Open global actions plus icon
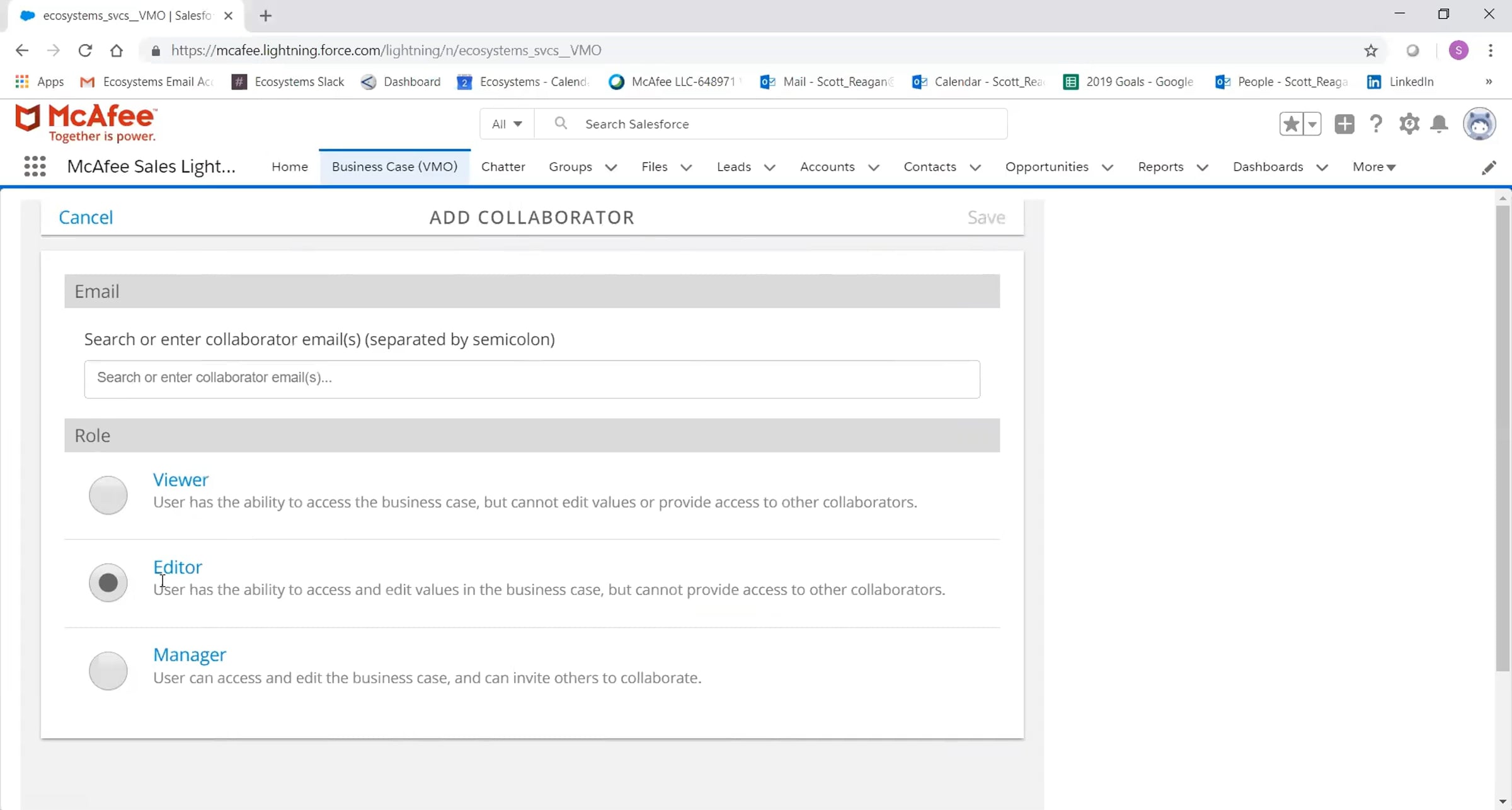The width and height of the screenshot is (1512, 810). [1344, 124]
